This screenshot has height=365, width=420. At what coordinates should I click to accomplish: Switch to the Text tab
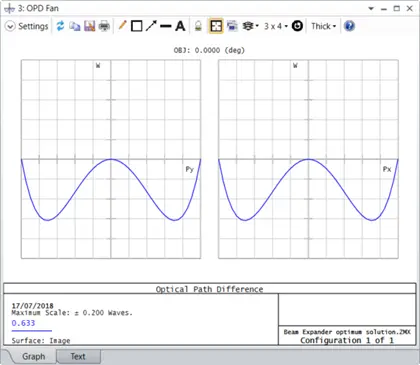click(x=78, y=356)
